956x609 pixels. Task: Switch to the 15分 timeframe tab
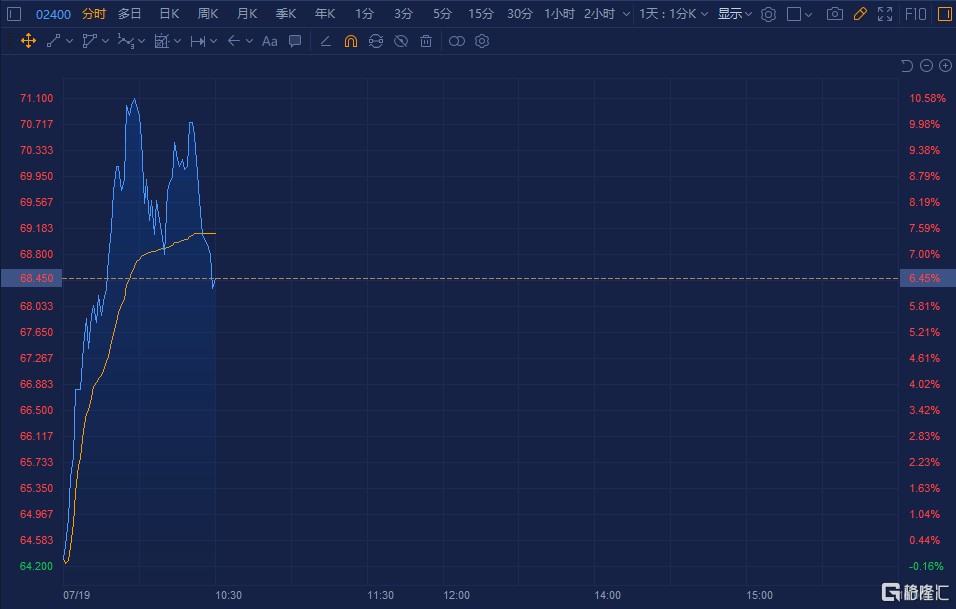pyautogui.click(x=481, y=14)
